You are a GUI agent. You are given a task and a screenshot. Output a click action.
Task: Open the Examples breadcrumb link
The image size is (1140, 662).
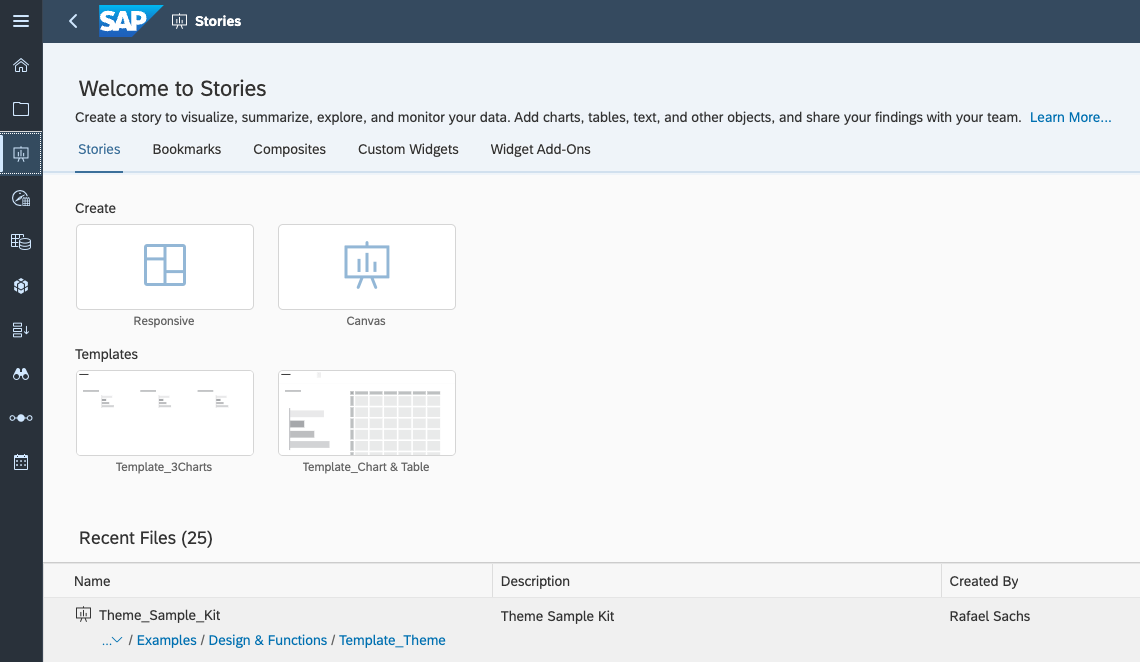(166, 640)
